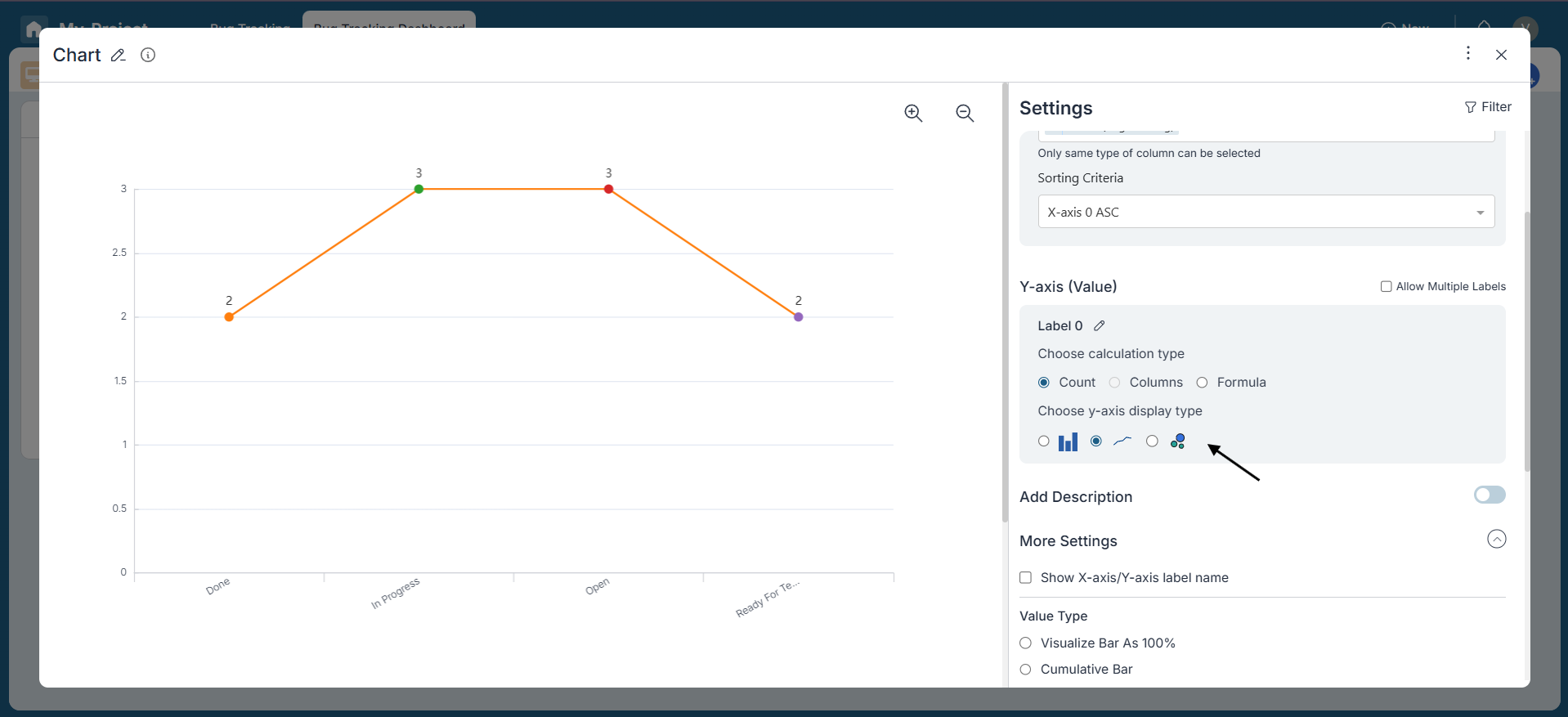Click the line chart icon

(x=1122, y=441)
